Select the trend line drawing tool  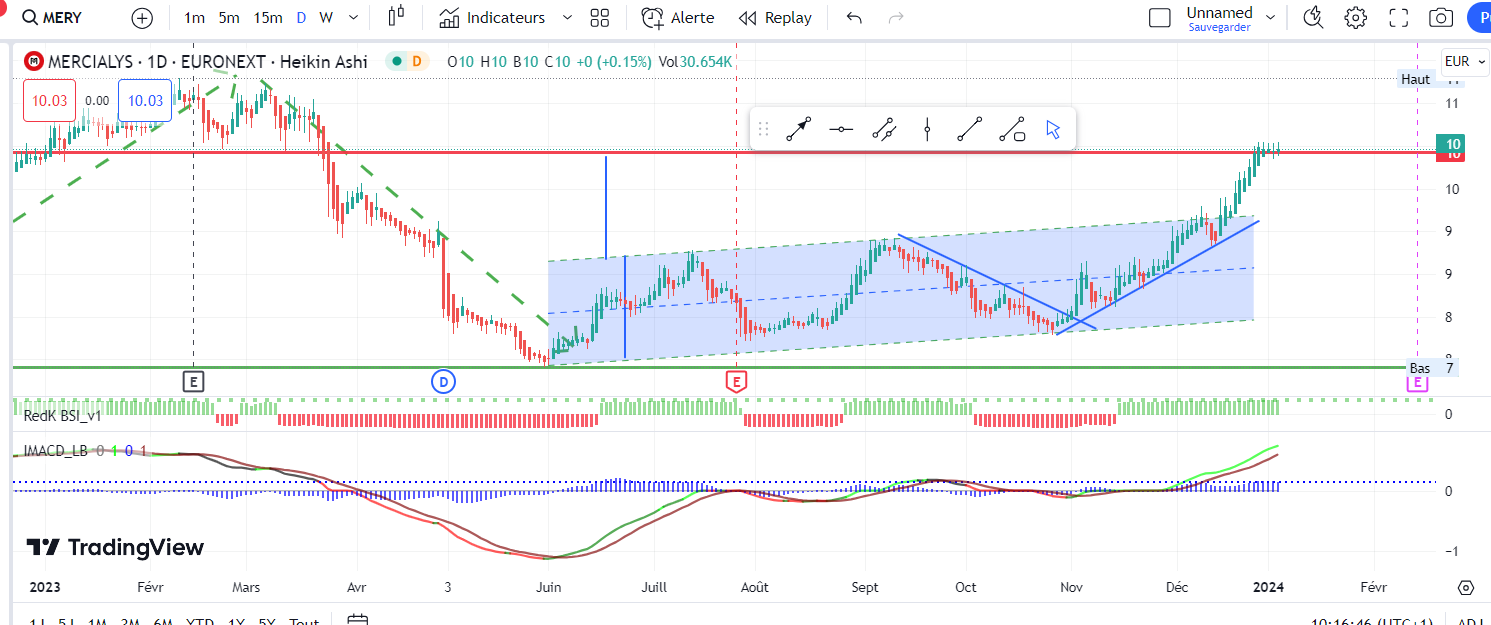click(x=969, y=129)
